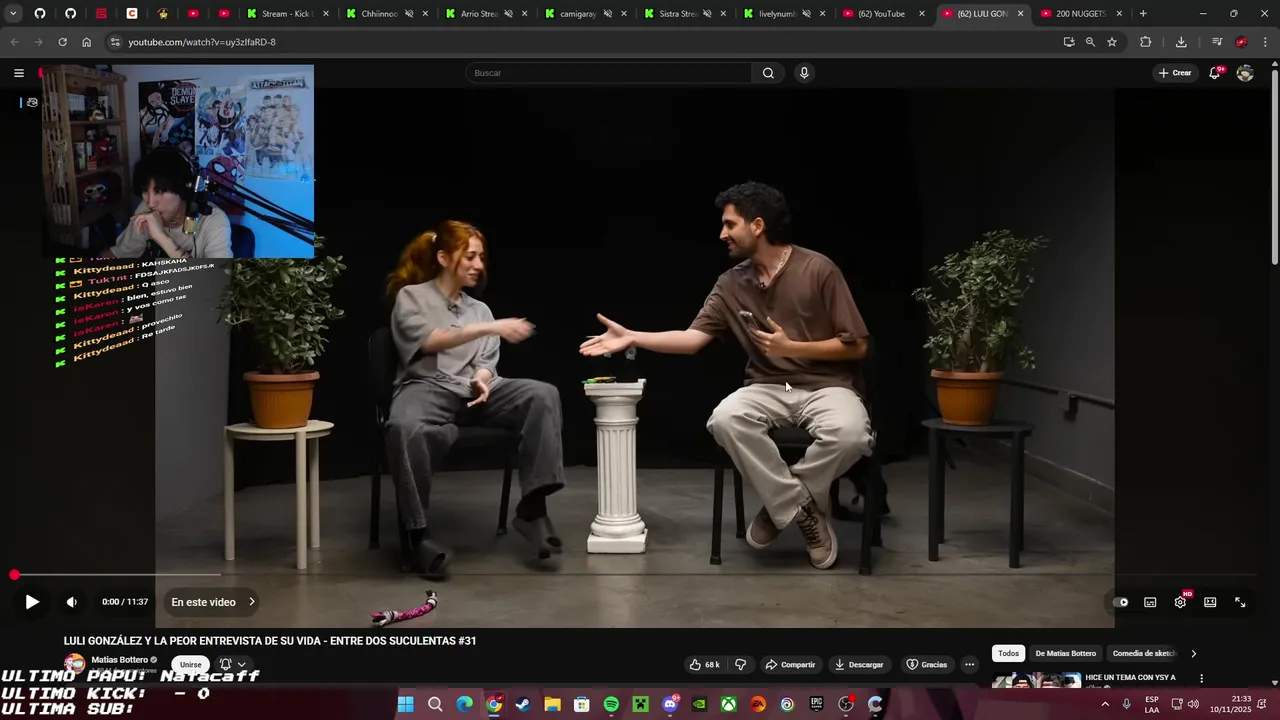Open the Chrome tab search dropdown
The width and height of the screenshot is (1280, 720).
coord(13,14)
